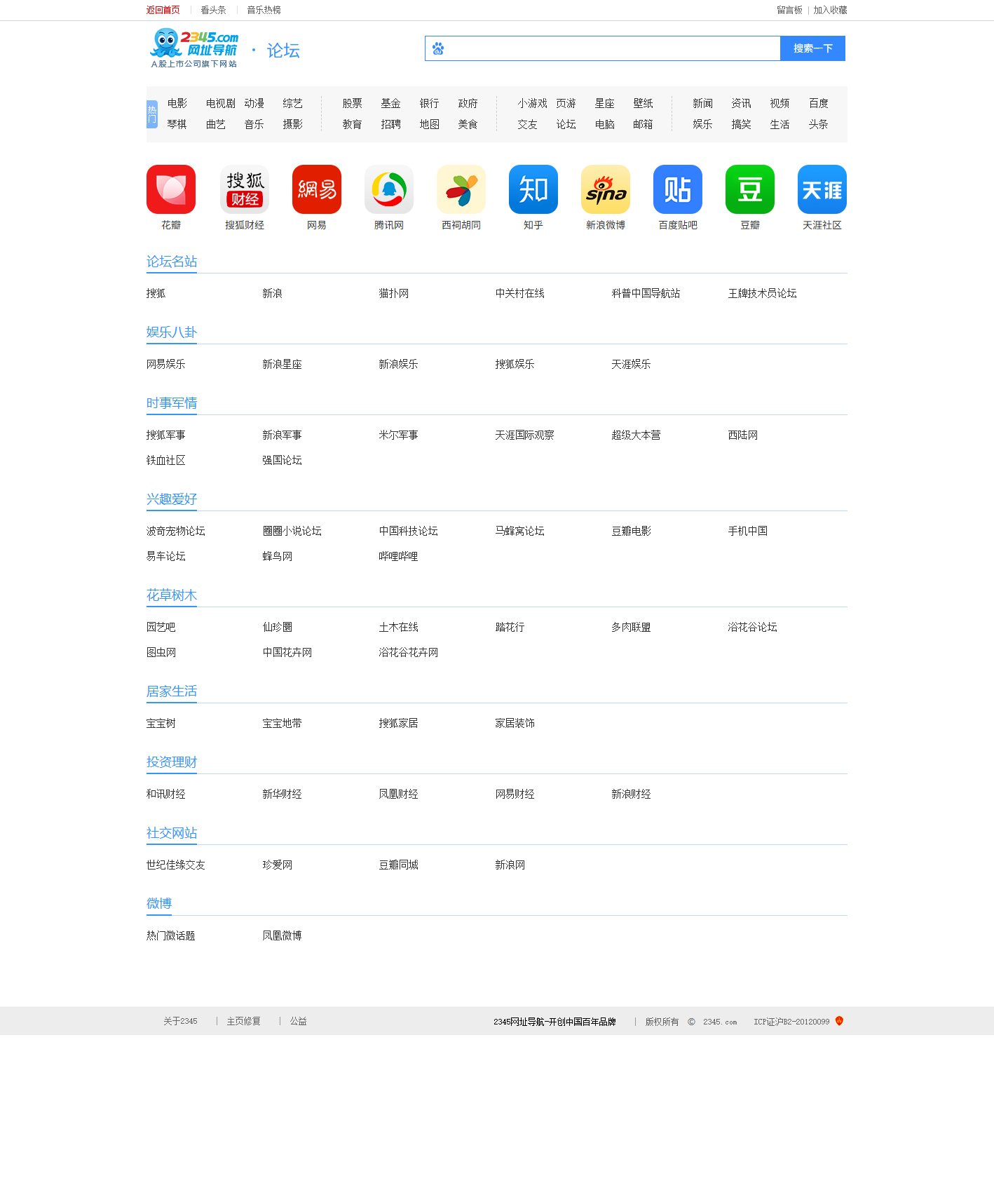Open 凤凰财经 link
This screenshot has height=1204, width=994.
pos(399,794)
